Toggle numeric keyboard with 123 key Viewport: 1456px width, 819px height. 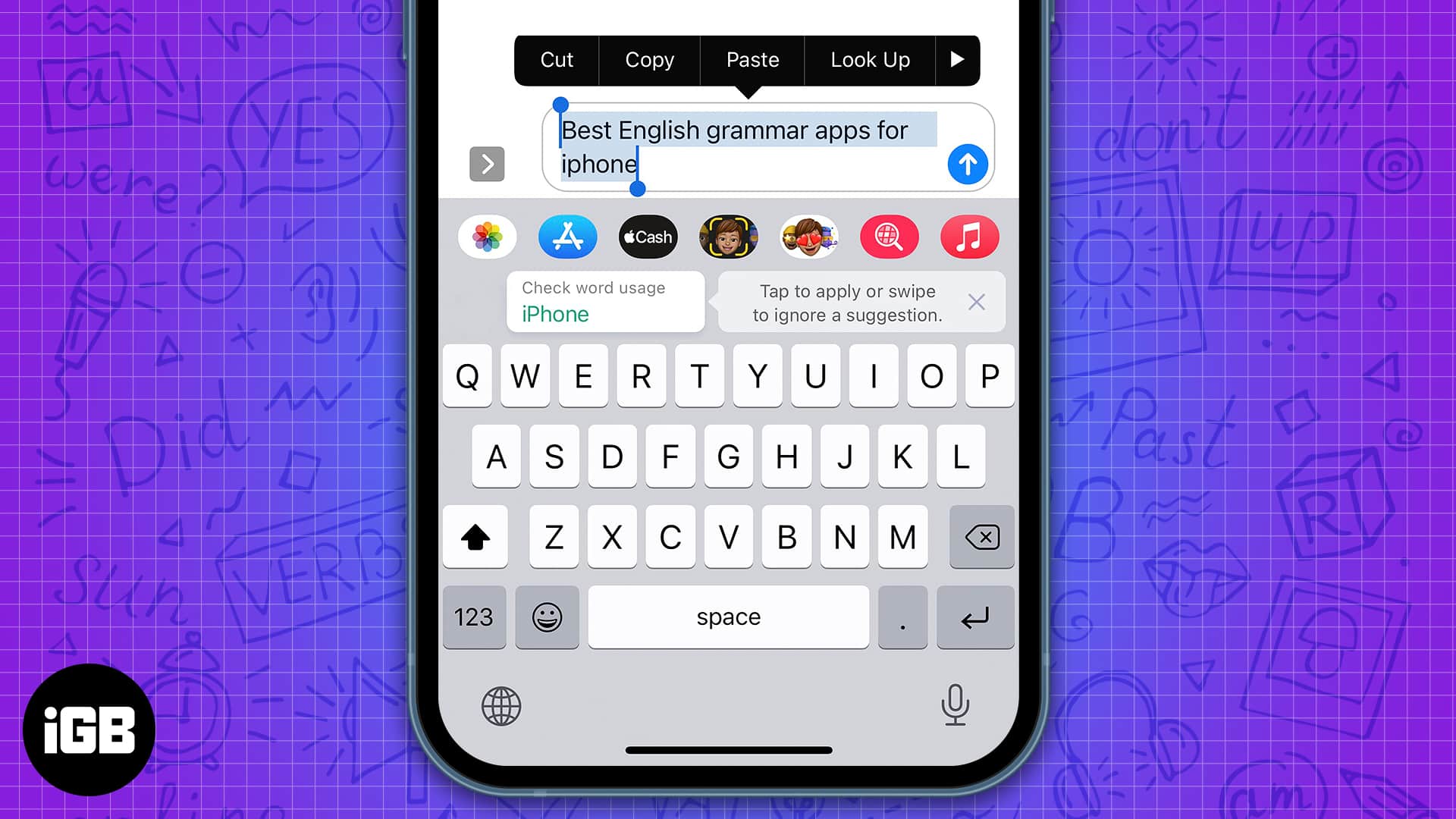473,617
